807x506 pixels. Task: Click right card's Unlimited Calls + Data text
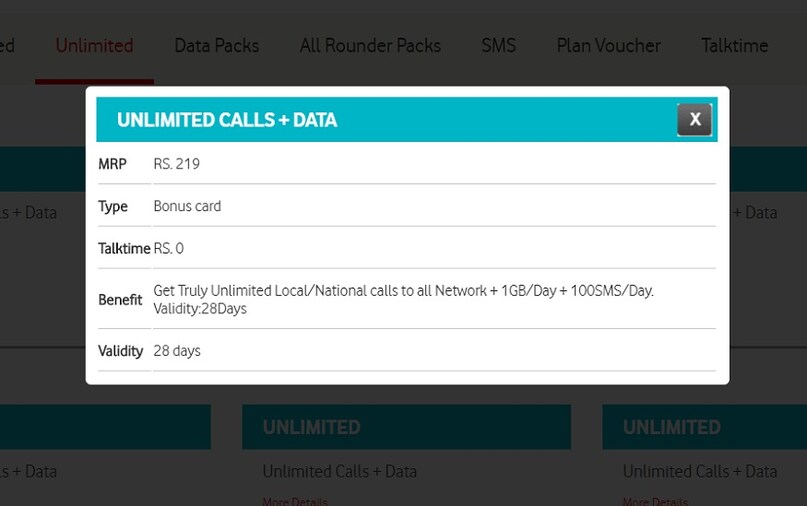699,471
